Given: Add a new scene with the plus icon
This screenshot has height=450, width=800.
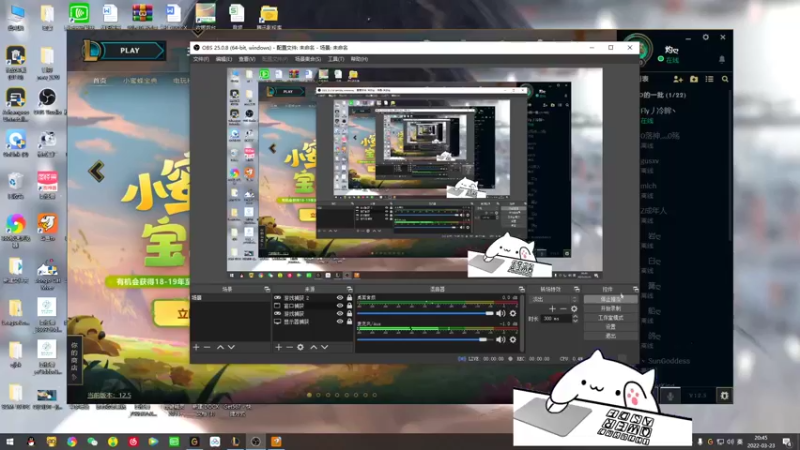Looking at the screenshot, I should 196,347.
